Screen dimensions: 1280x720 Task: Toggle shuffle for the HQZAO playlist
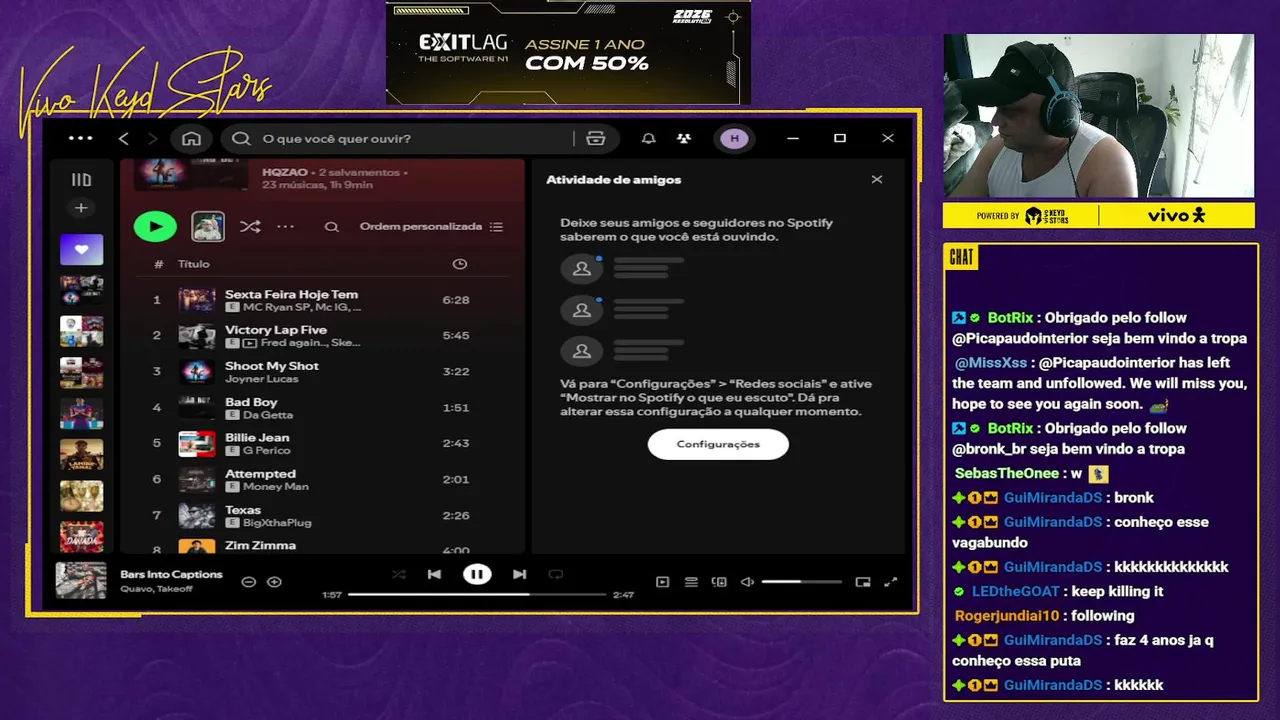(250, 227)
